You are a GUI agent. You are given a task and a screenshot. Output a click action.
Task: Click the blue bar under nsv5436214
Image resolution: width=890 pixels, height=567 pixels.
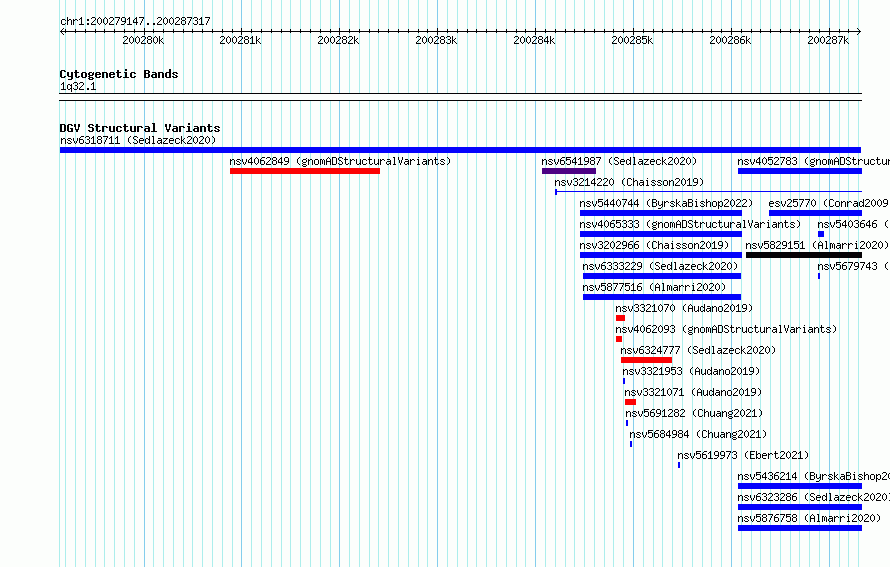(x=800, y=486)
